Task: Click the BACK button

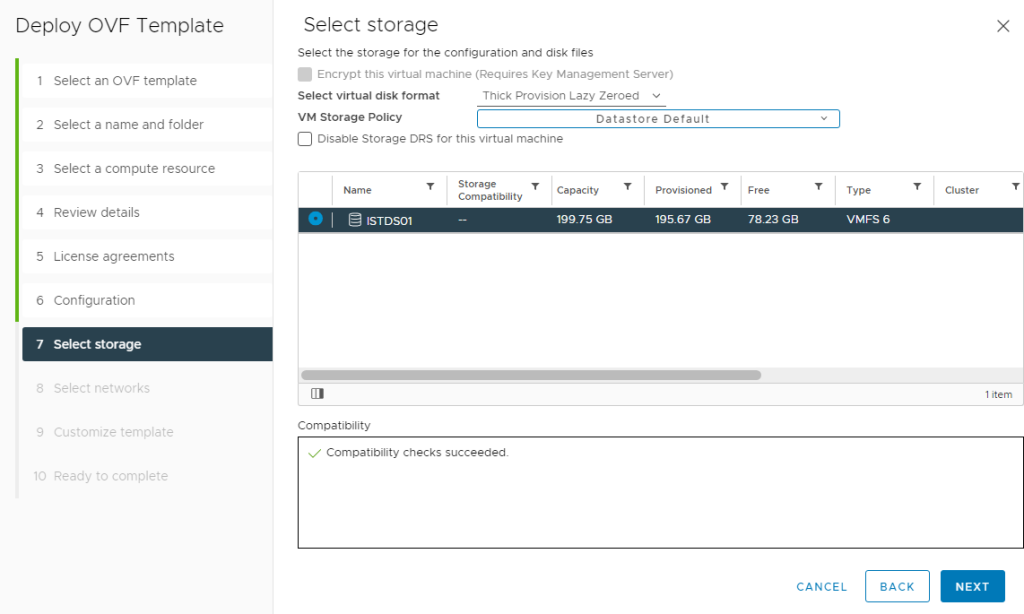Action: pos(897,587)
